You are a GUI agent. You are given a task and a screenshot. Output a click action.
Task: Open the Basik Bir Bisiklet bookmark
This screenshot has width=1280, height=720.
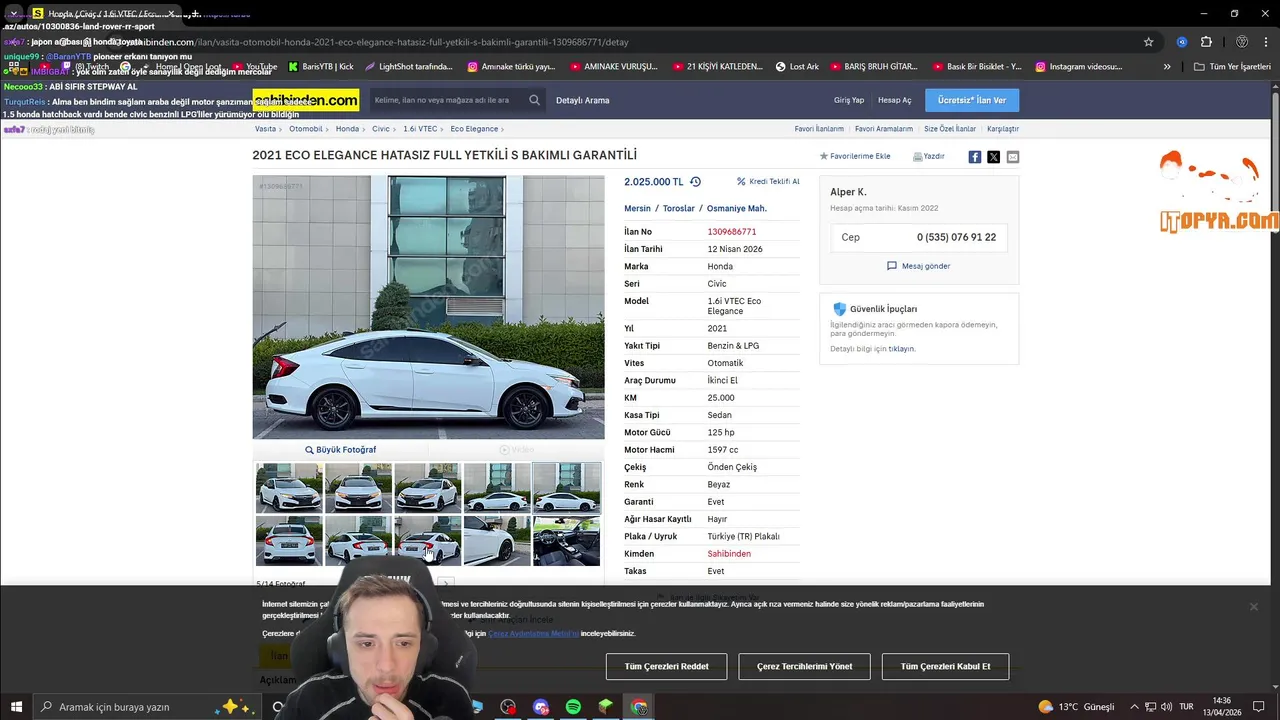tap(977, 67)
